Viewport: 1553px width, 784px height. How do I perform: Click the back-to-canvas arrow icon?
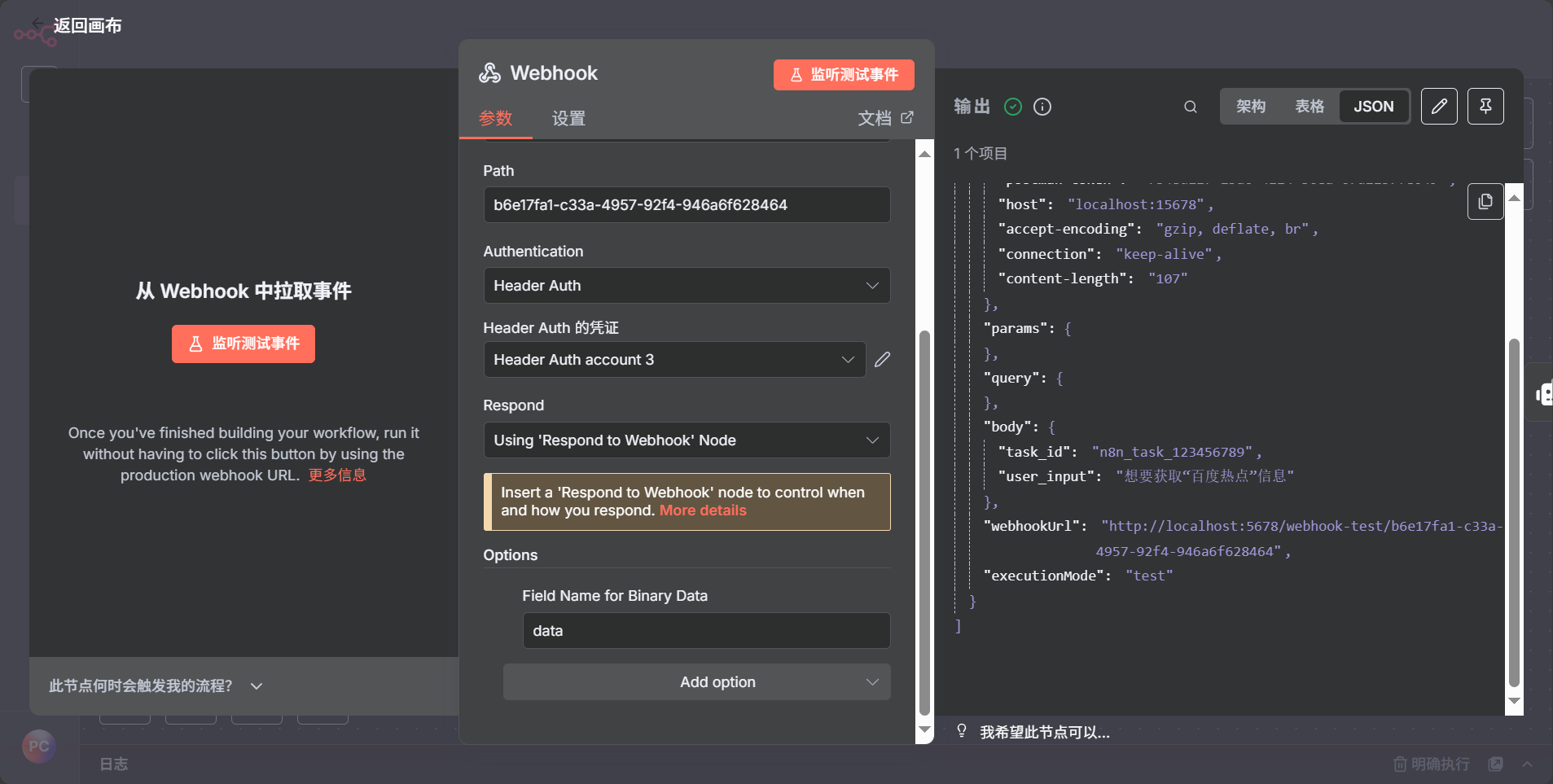[x=37, y=23]
